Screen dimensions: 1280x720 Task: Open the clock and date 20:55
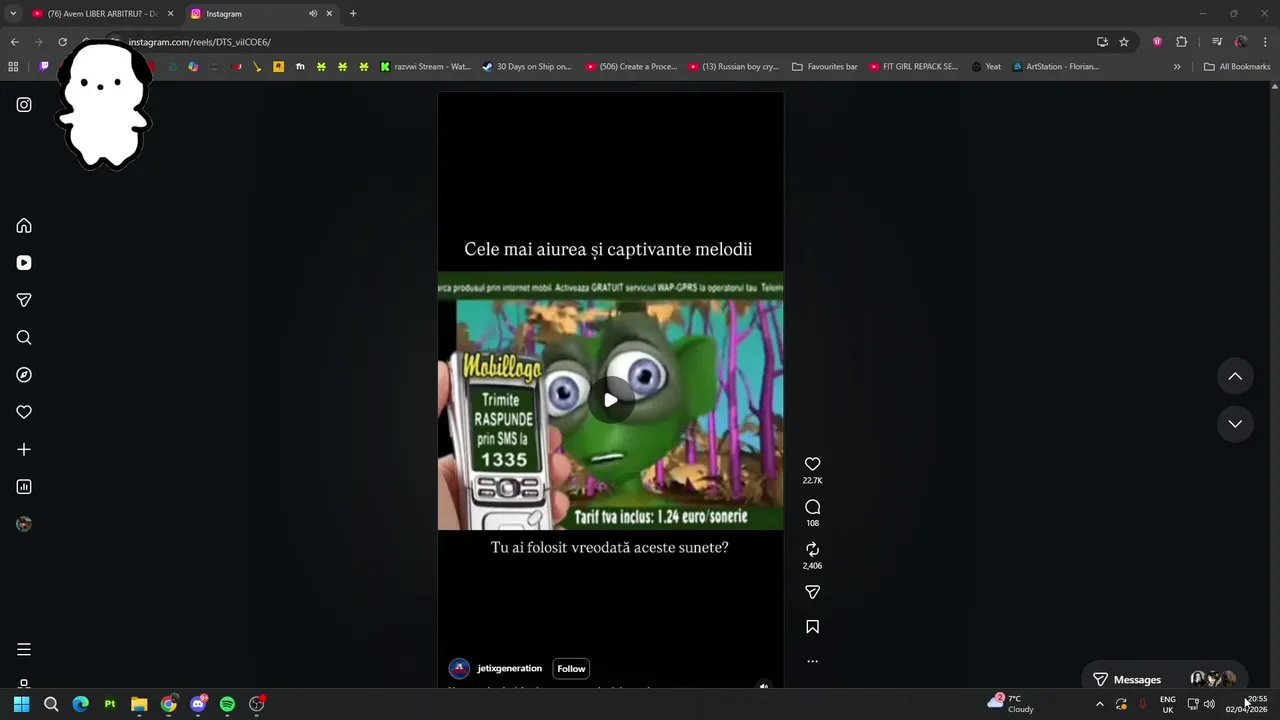pyautogui.click(x=1248, y=704)
